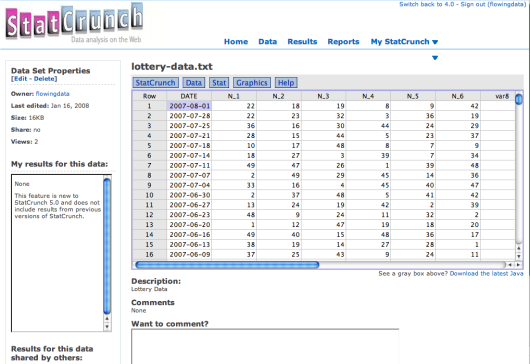Select date cell 2007-07-11

(x=189, y=166)
